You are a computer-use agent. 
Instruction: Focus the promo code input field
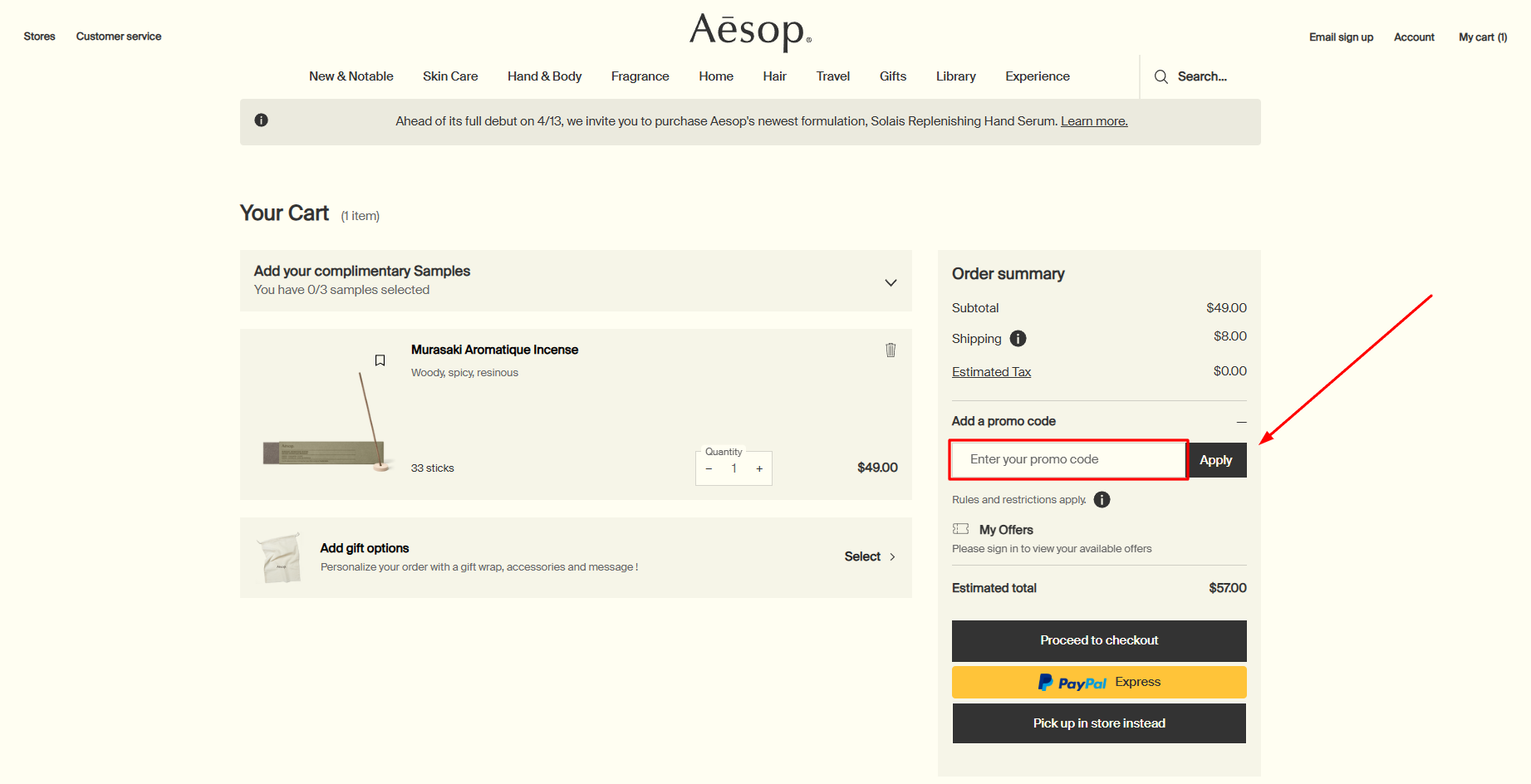click(1068, 459)
